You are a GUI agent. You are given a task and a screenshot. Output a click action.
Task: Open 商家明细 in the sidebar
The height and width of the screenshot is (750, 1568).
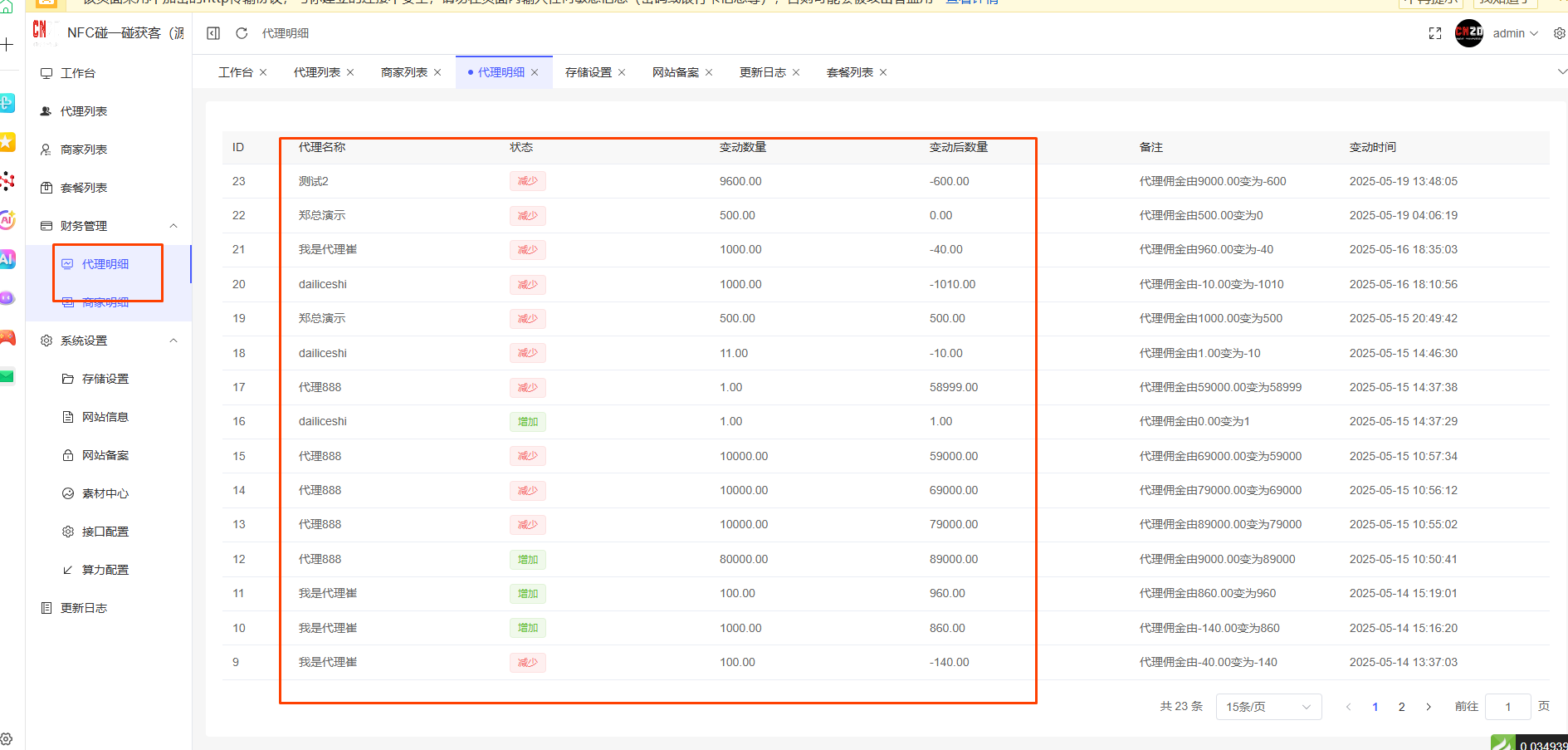(x=105, y=302)
